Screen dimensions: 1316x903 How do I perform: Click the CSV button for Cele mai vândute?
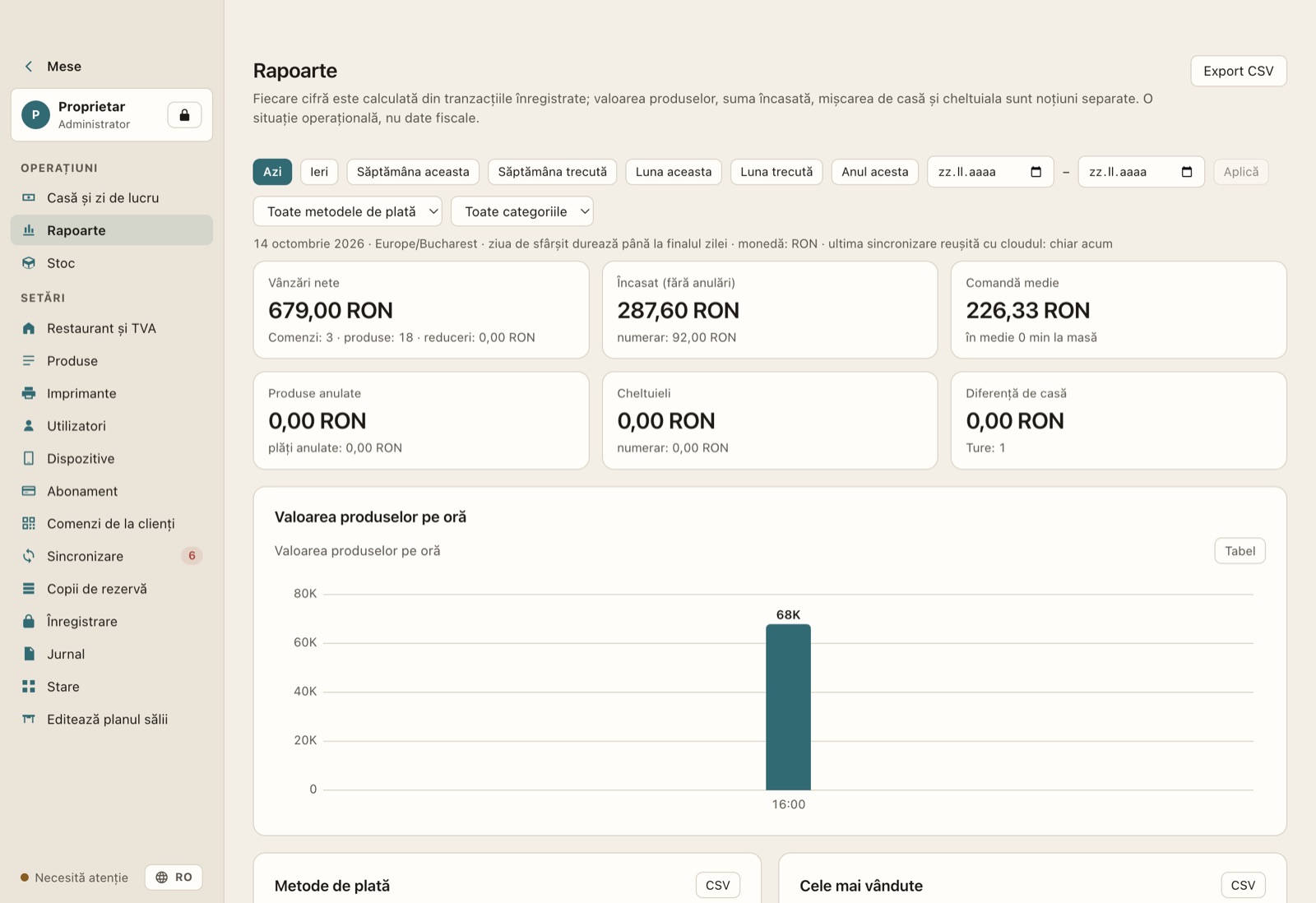pos(1243,886)
